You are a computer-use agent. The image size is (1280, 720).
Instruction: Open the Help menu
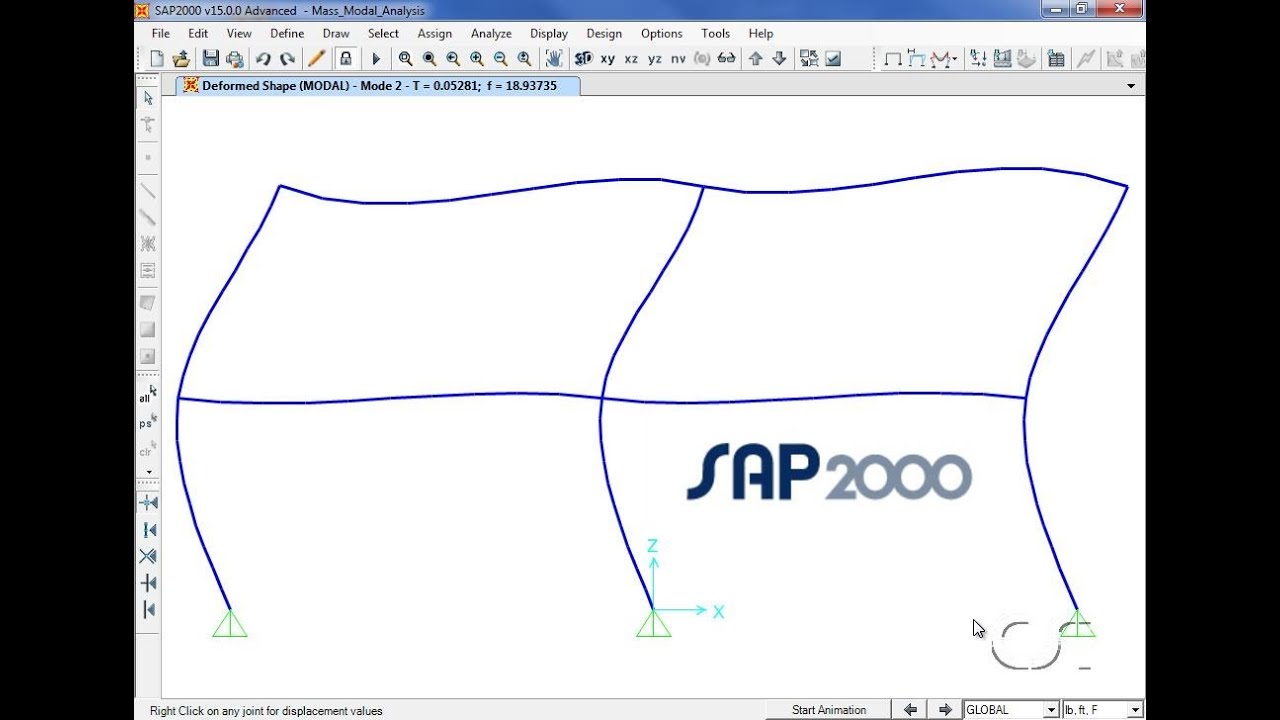tap(761, 33)
